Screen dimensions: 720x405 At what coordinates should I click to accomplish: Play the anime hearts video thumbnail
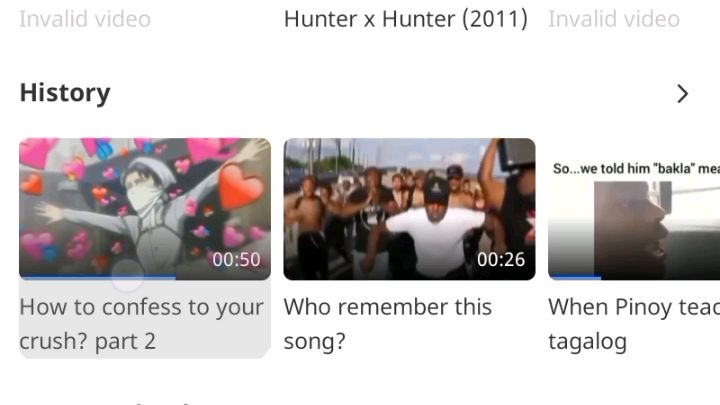(x=145, y=209)
